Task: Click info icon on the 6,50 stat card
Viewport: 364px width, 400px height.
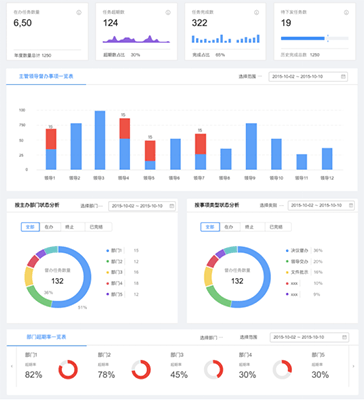Action: pos(79,13)
